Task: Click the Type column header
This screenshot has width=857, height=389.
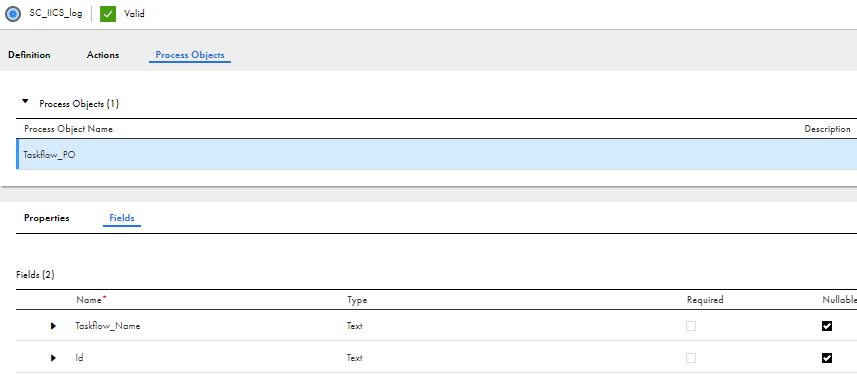Action: coord(357,300)
